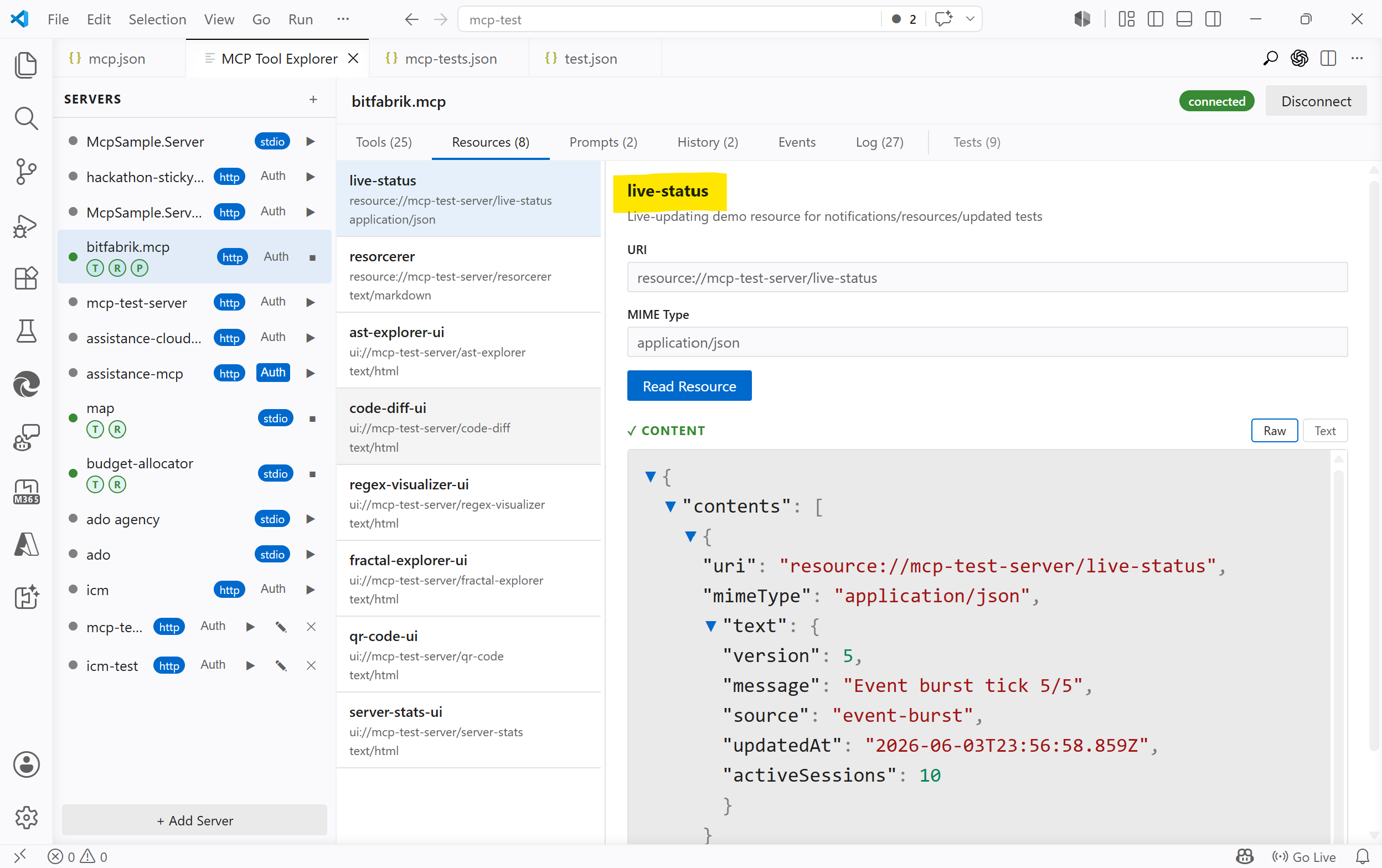Image resolution: width=1382 pixels, height=868 pixels.
Task: Toggle the secondary side bar
Action: (x=1213, y=19)
